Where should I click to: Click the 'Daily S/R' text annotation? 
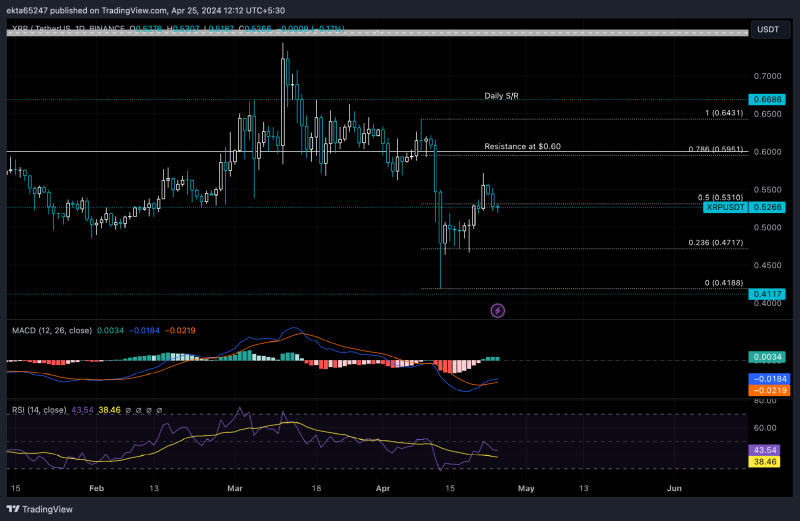tap(501, 96)
